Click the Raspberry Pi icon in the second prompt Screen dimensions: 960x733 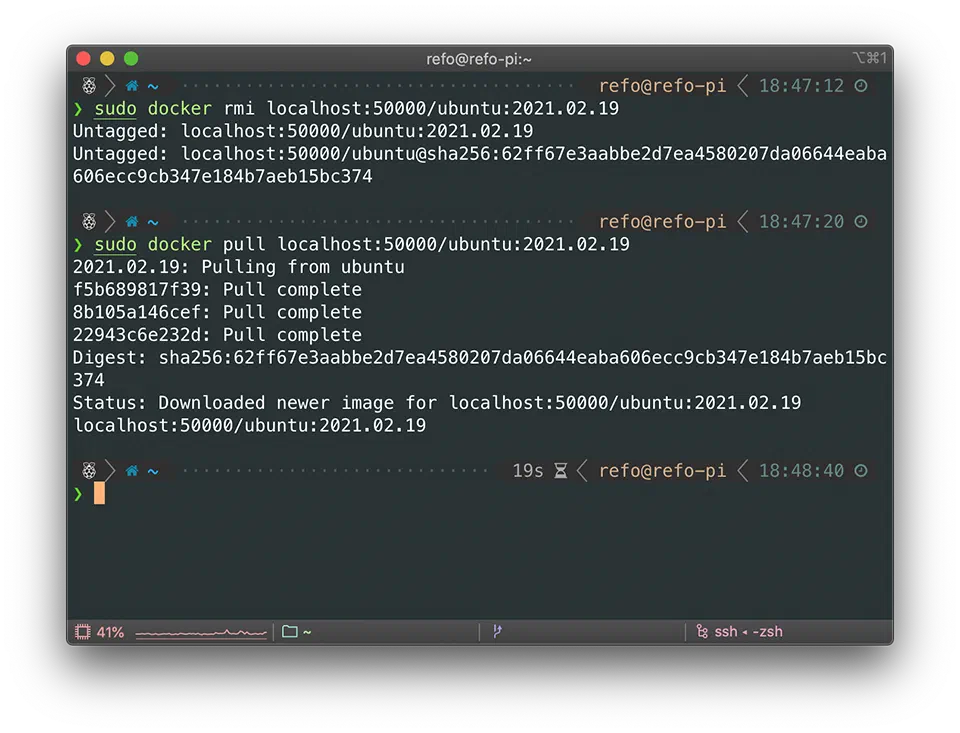(87, 221)
